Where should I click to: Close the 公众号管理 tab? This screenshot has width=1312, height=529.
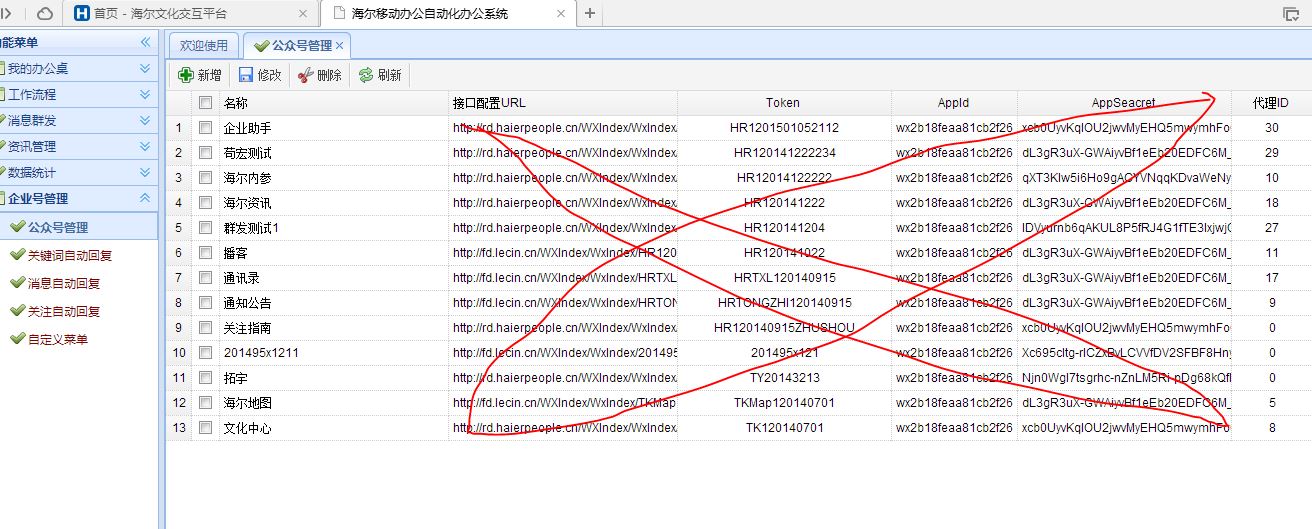click(x=340, y=46)
